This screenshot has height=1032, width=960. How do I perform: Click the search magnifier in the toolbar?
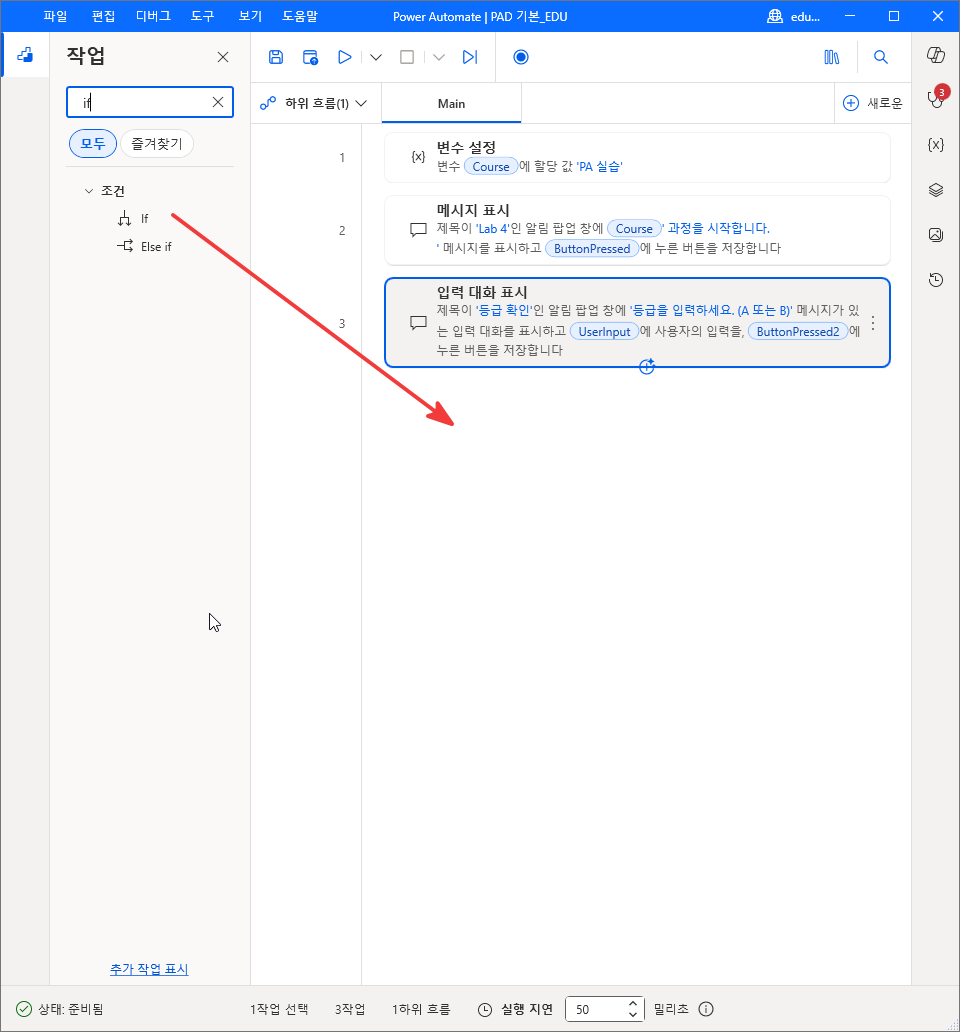pos(880,57)
